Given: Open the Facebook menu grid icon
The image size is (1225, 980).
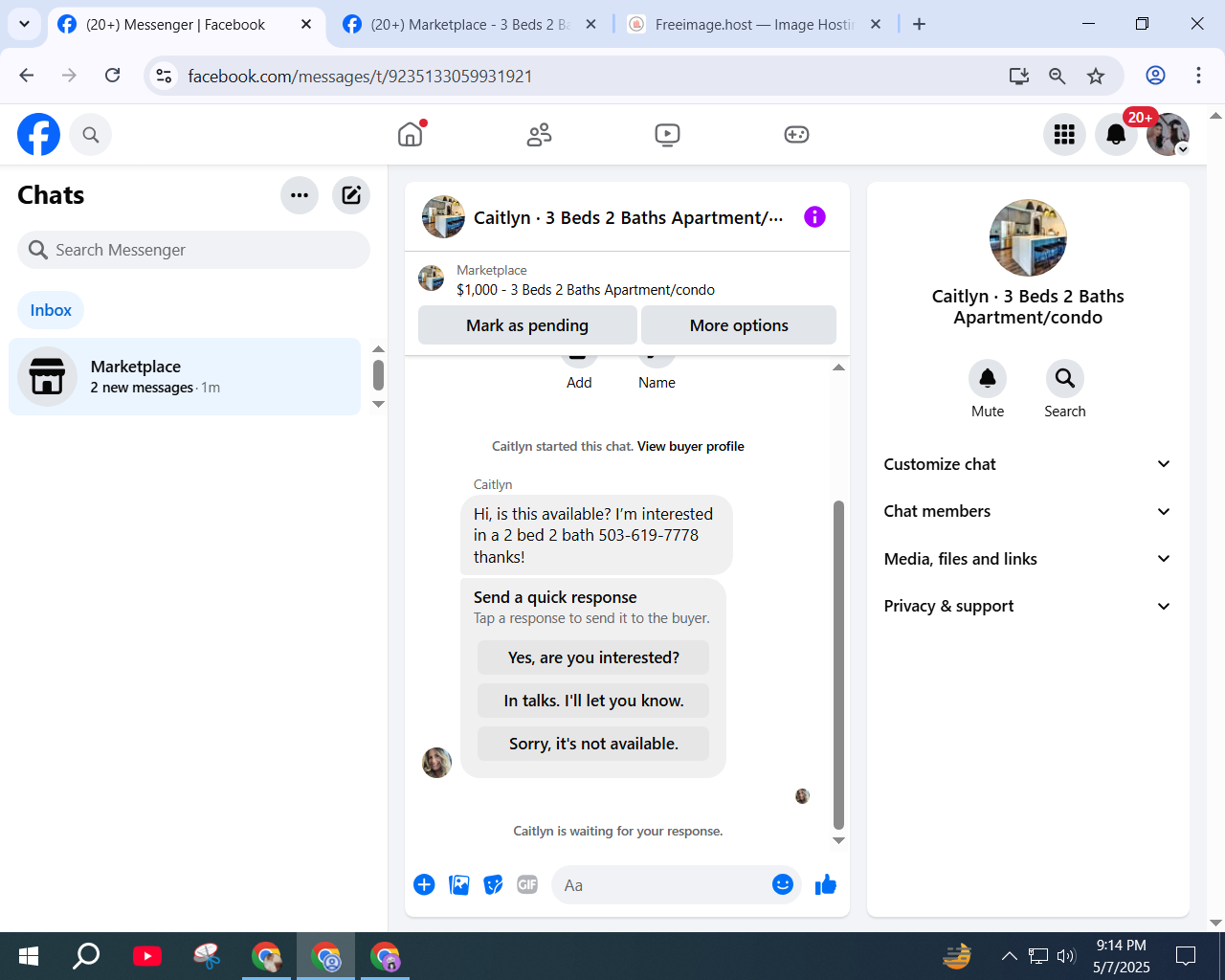Looking at the screenshot, I should coord(1064,135).
